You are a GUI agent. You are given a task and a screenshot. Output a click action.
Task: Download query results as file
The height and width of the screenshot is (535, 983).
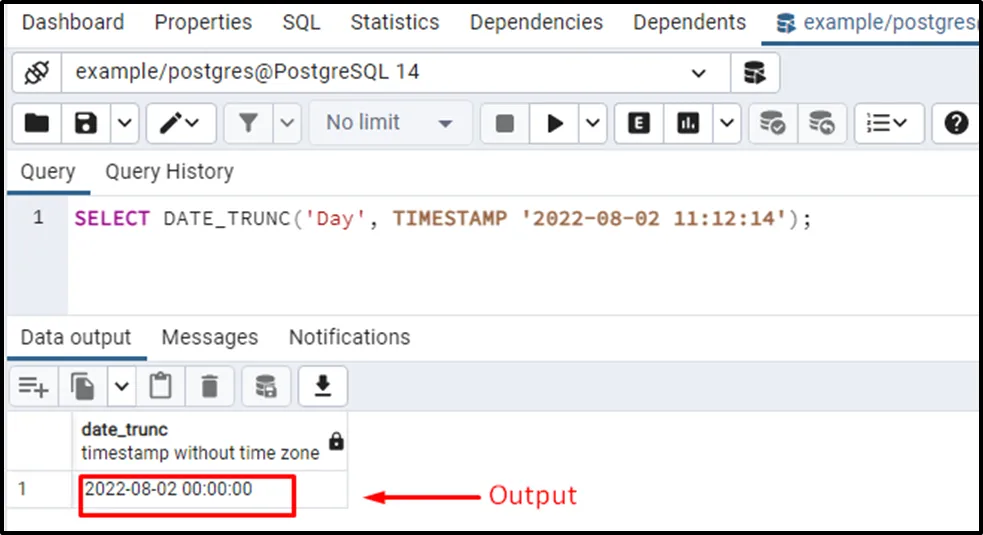pyautogui.click(x=322, y=386)
